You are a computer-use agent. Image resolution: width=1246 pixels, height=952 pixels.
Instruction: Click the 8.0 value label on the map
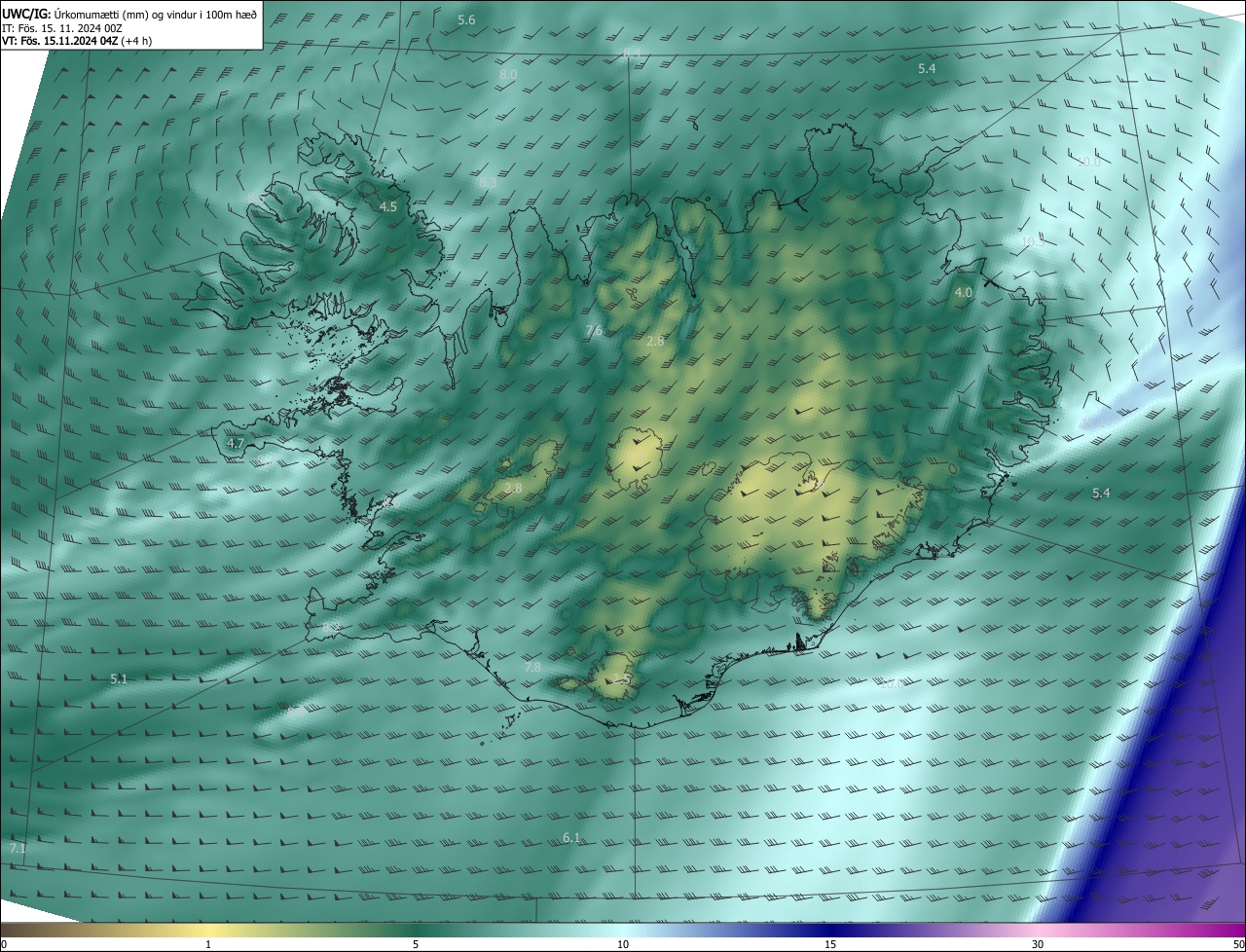pyautogui.click(x=507, y=74)
